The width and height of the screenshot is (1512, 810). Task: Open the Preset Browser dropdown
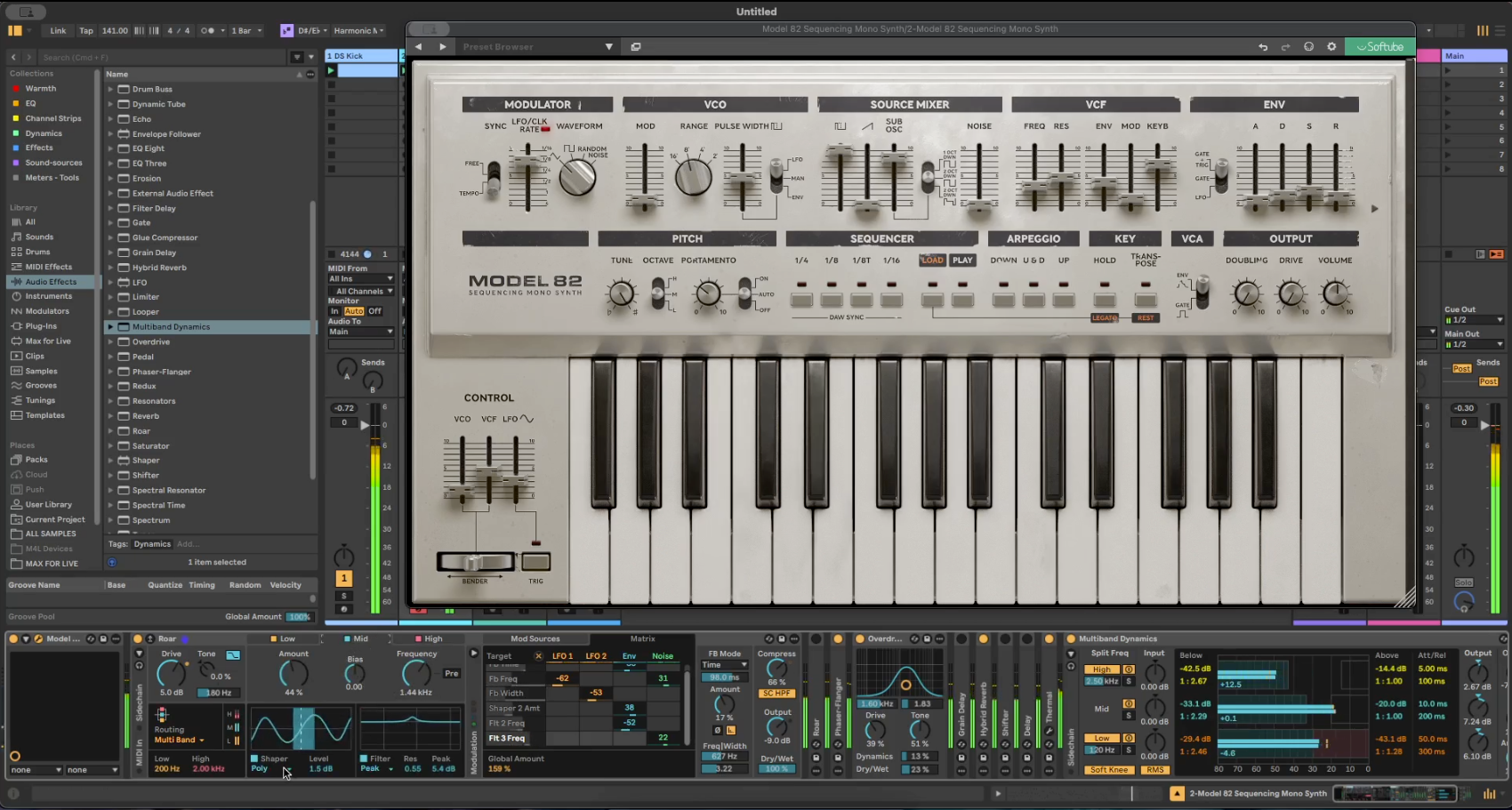608,47
